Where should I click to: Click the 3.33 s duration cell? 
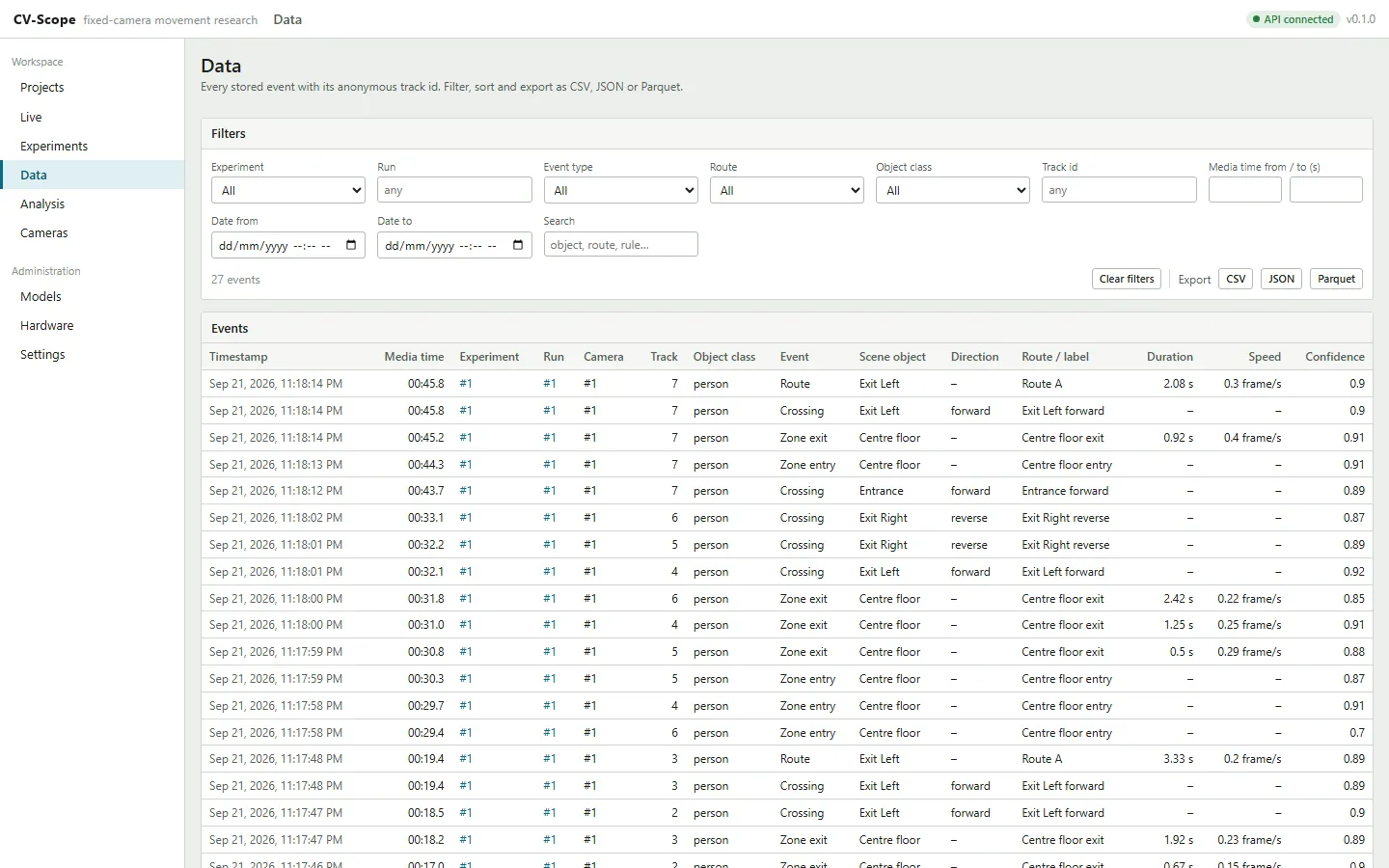(1178, 759)
